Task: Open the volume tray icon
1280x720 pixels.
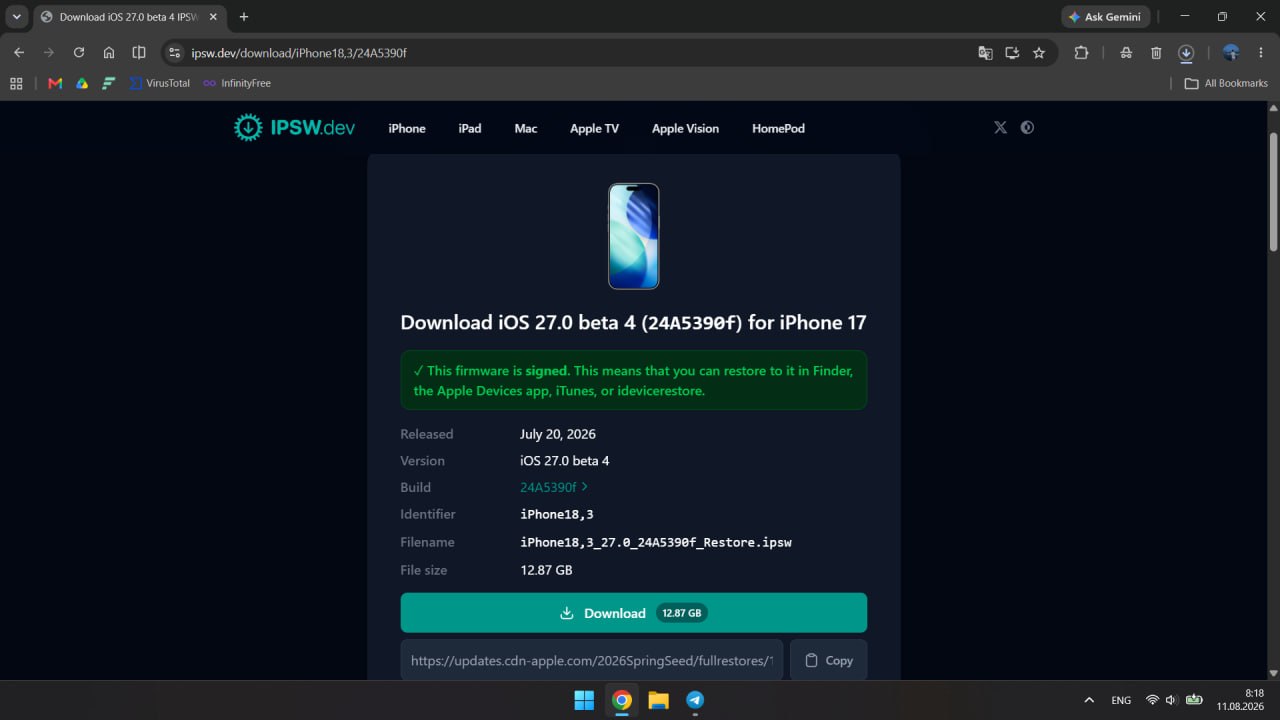Action: click(x=1171, y=700)
